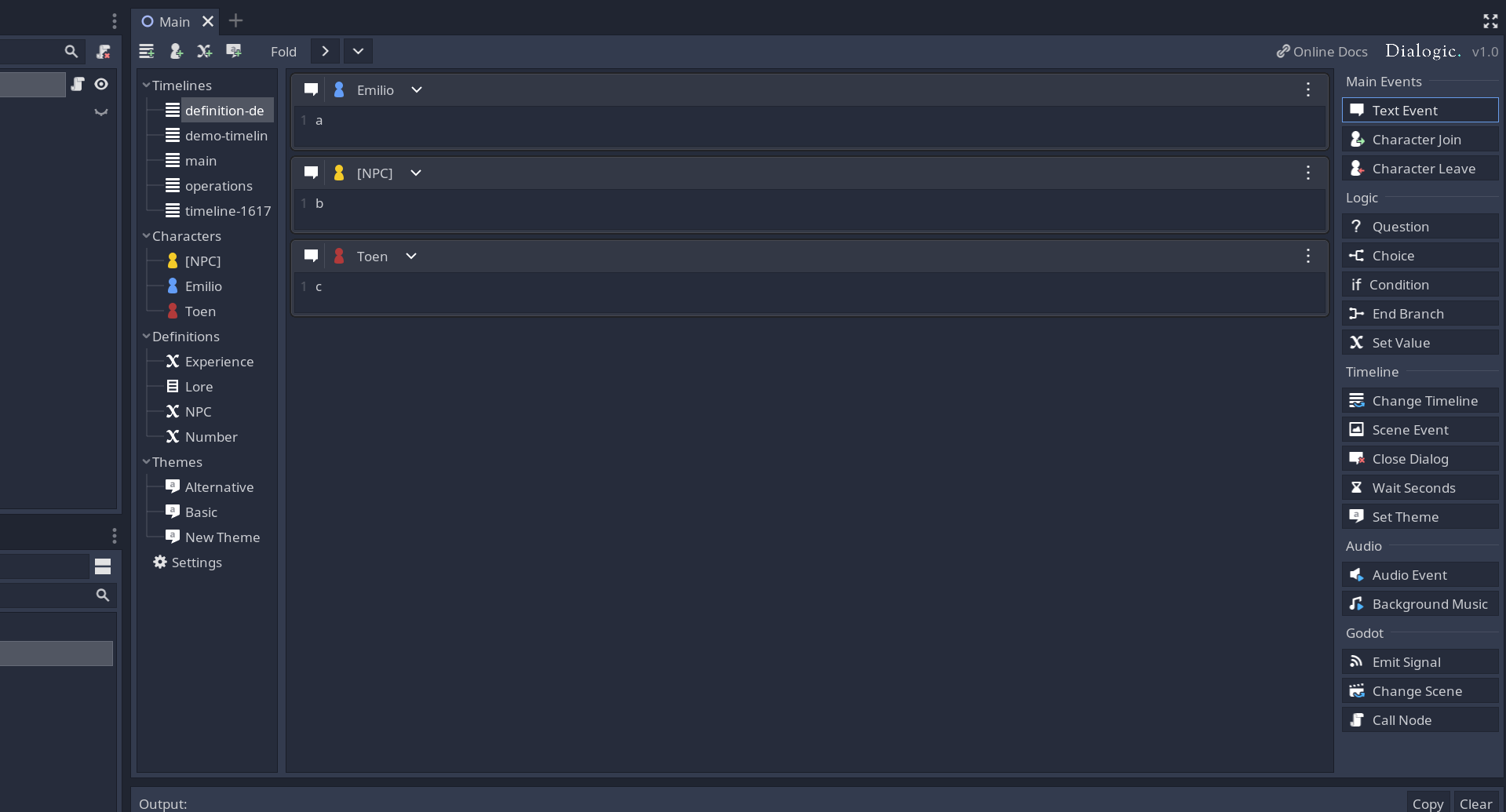
Task: Click the add theme toolbar icon
Action: coord(234,52)
